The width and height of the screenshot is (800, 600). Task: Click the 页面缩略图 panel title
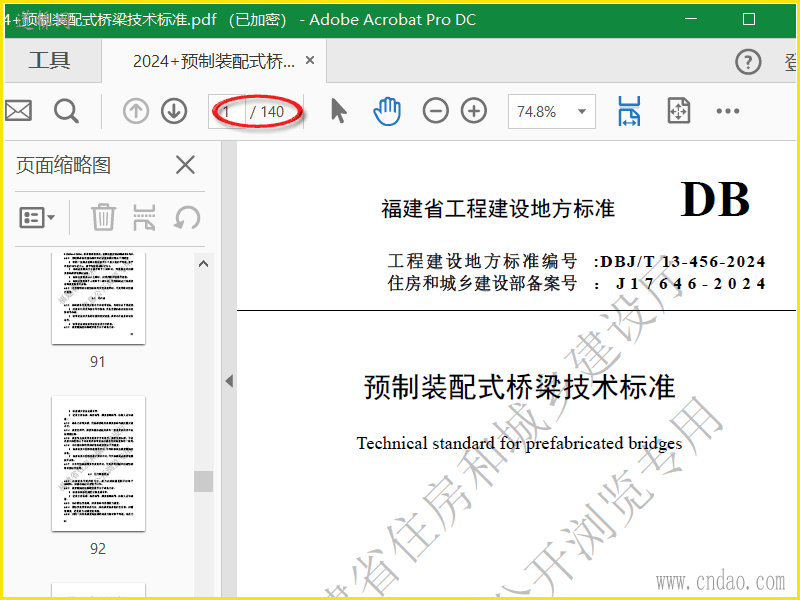(x=63, y=165)
